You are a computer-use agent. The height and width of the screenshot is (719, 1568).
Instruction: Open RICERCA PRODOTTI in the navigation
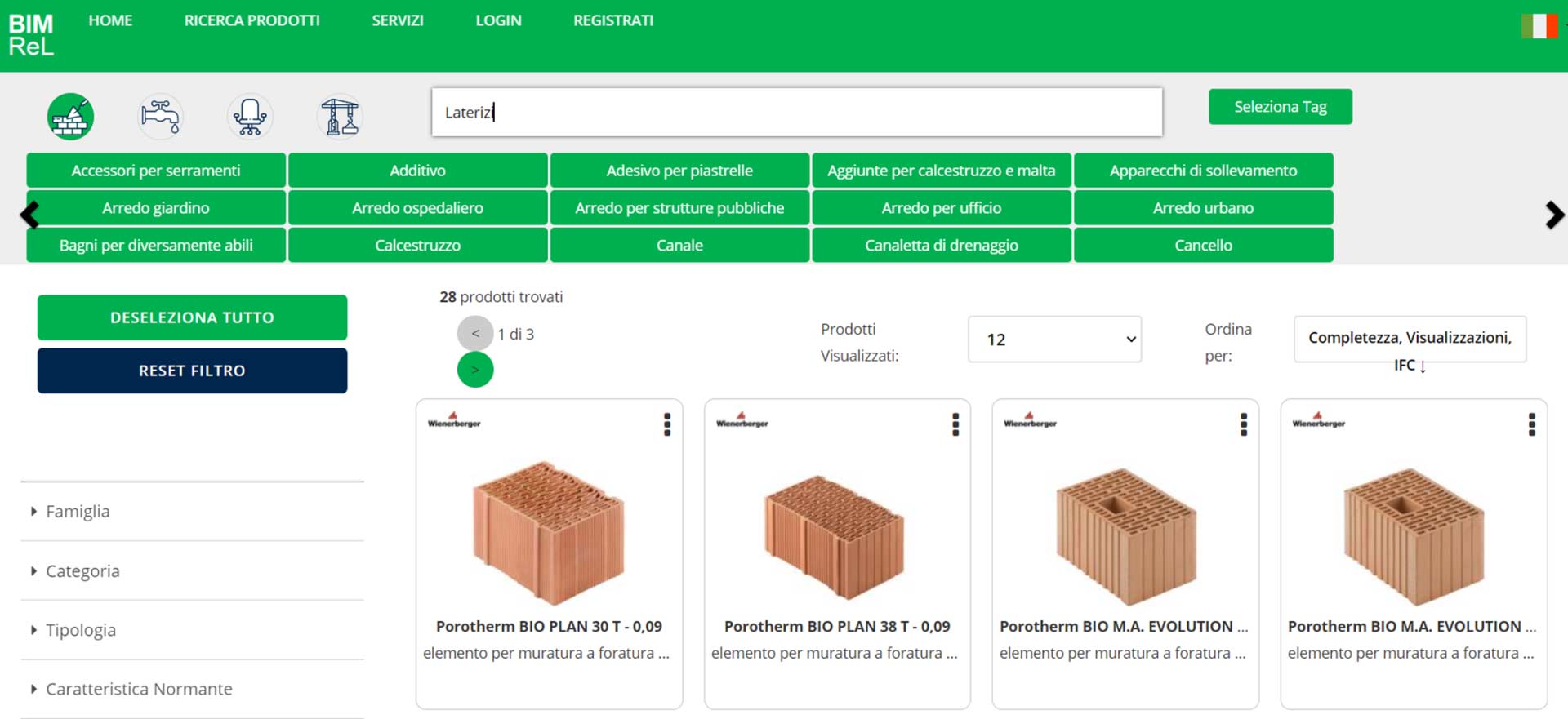pos(252,20)
